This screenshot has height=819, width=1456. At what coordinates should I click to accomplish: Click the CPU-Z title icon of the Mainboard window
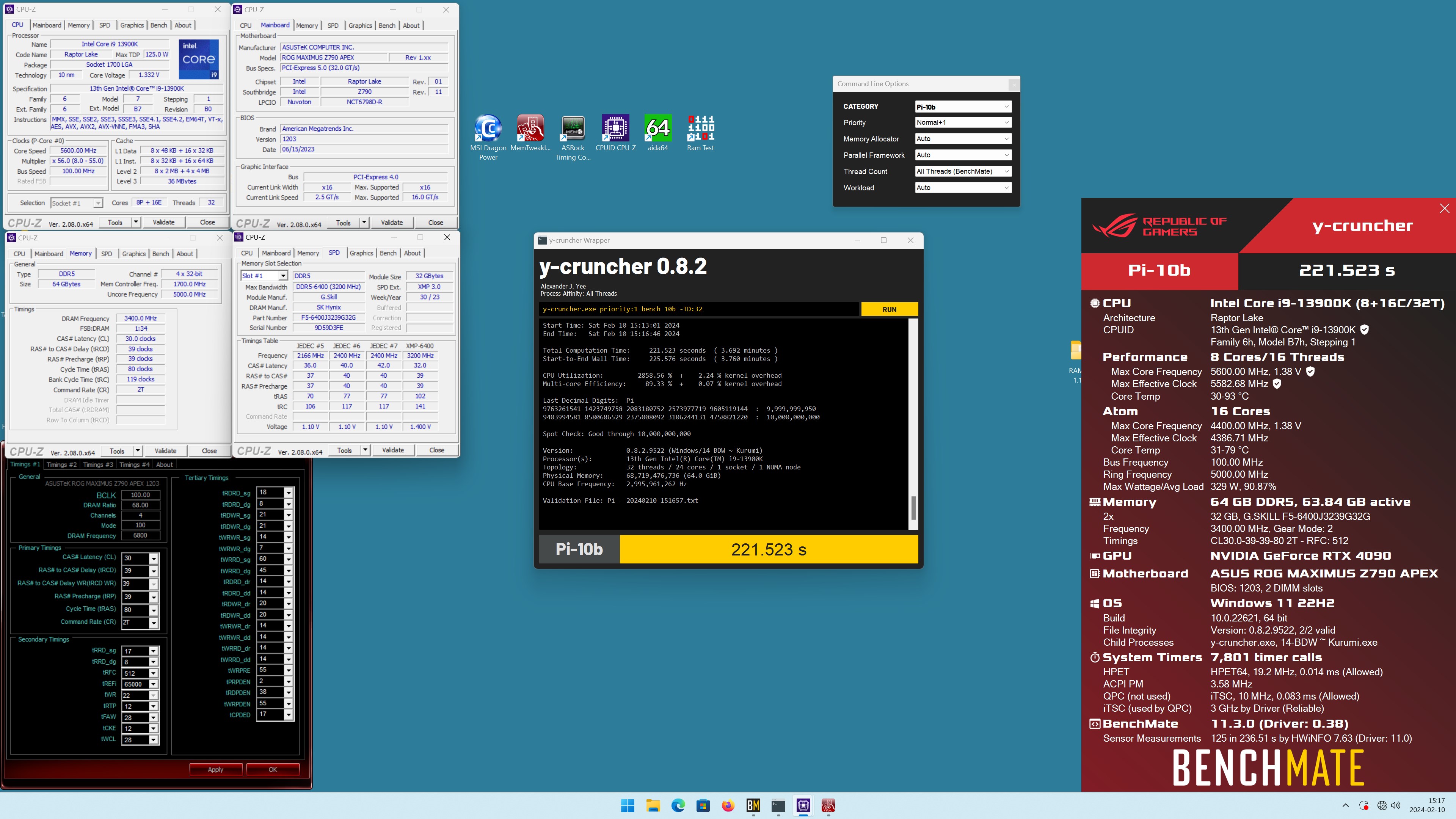(x=238, y=9)
